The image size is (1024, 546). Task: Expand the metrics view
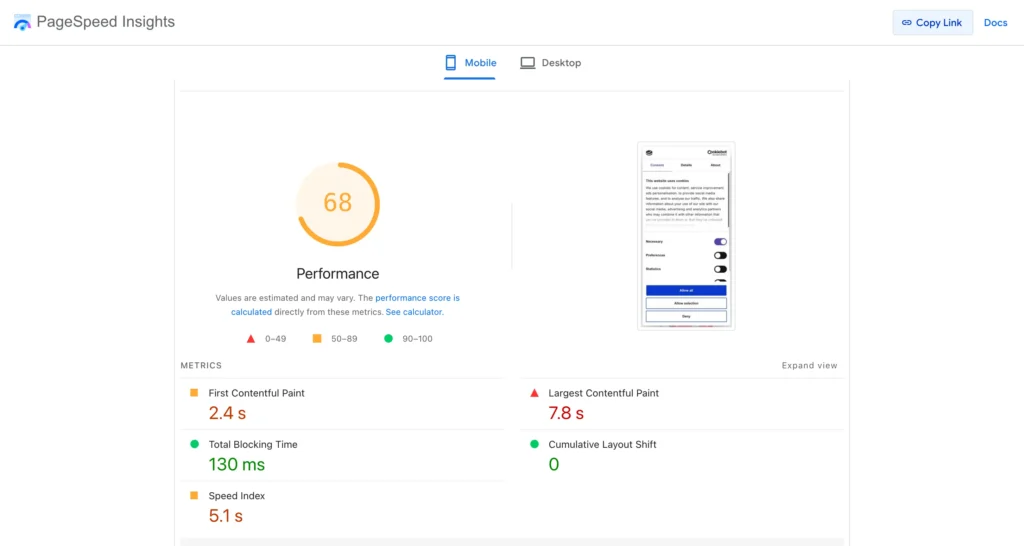pos(809,365)
